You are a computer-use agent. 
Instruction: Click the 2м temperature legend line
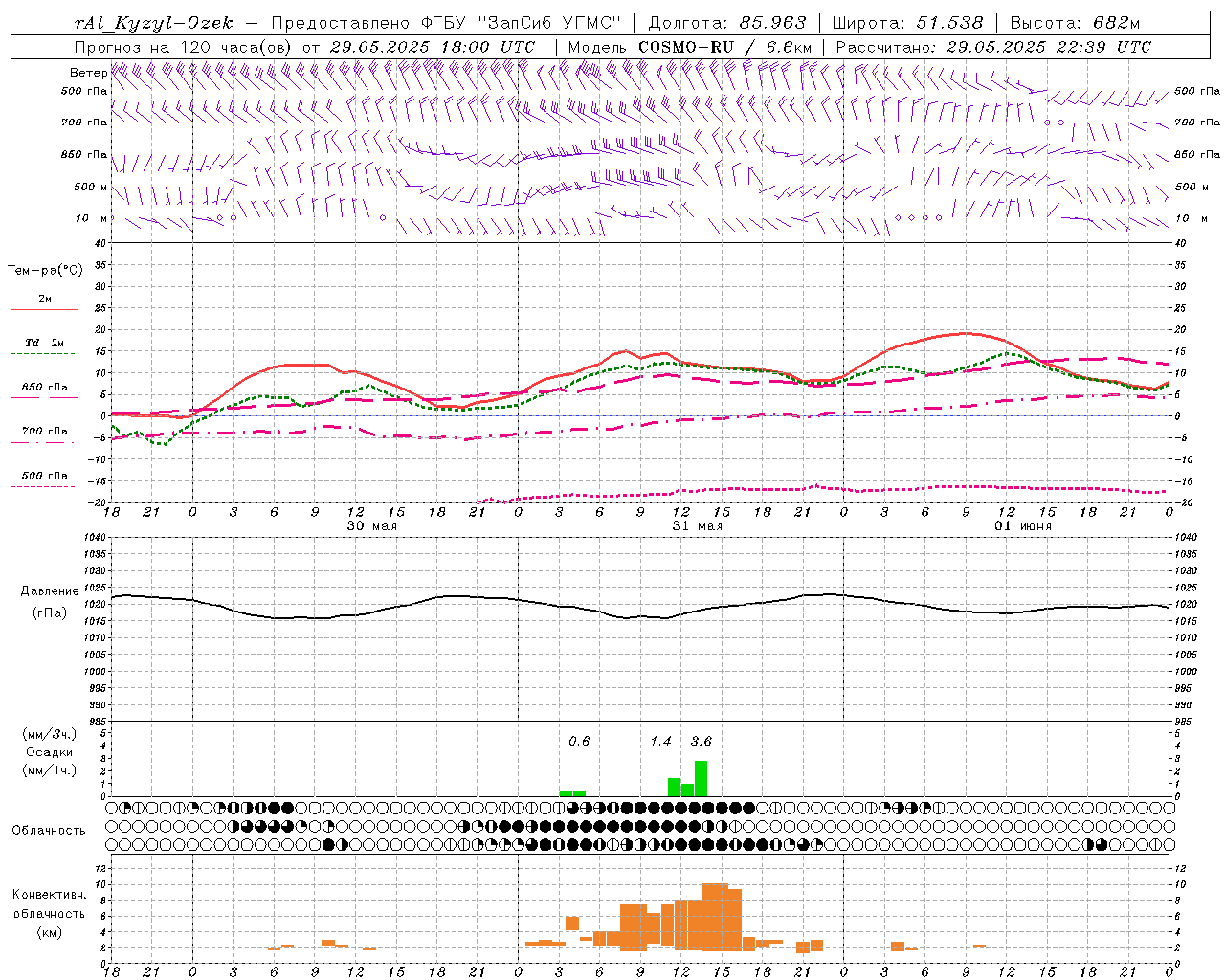44,309
